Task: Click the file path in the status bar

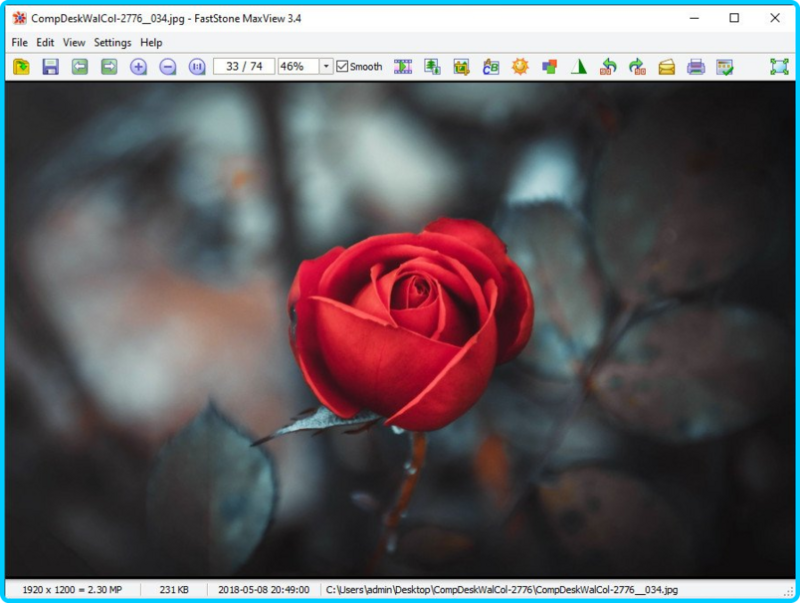Action: pyautogui.click(x=502, y=590)
